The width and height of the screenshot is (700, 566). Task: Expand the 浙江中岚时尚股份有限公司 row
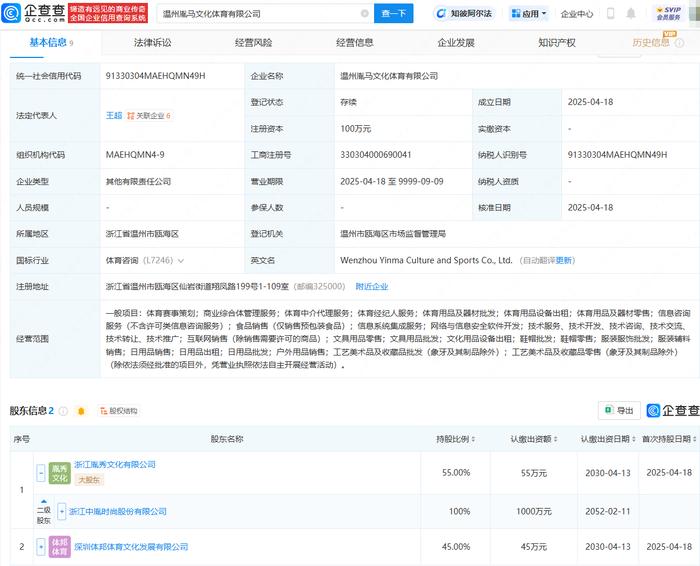pos(62,511)
